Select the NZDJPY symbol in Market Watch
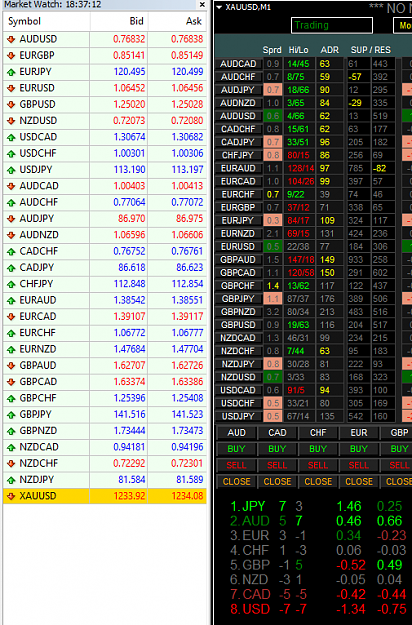 point(37,480)
